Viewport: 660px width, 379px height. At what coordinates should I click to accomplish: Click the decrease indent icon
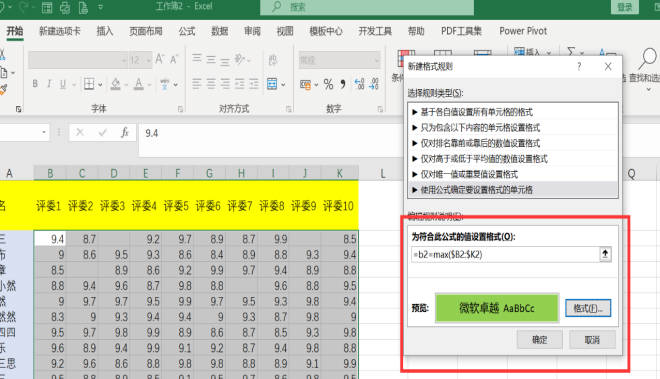tap(240, 84)
